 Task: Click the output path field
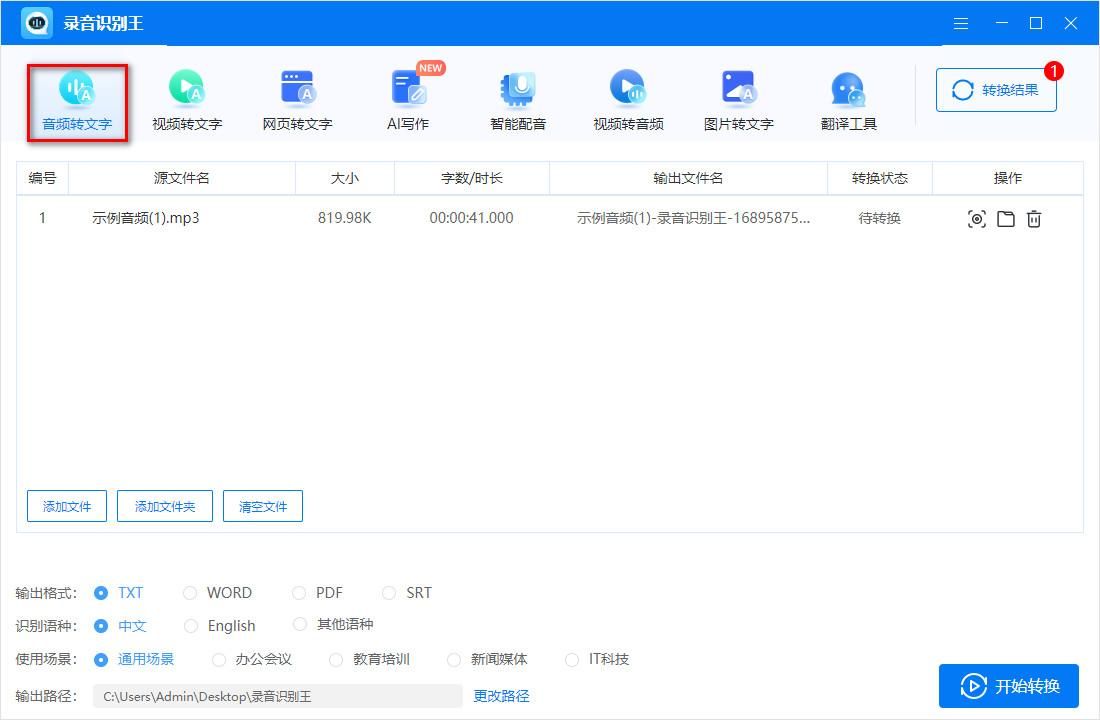(278, 696)
